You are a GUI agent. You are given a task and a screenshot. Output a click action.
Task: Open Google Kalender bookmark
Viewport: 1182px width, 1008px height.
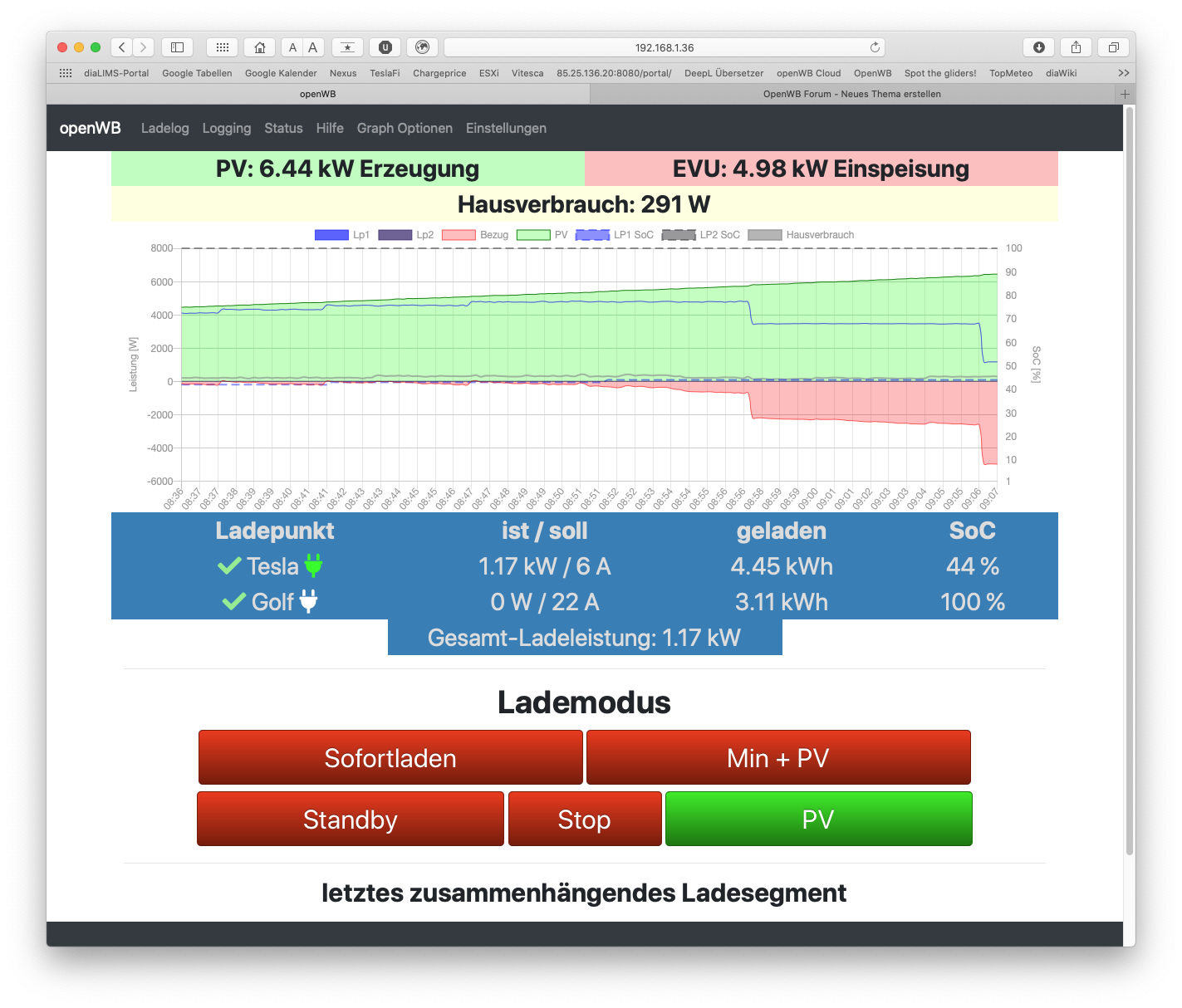281,73
